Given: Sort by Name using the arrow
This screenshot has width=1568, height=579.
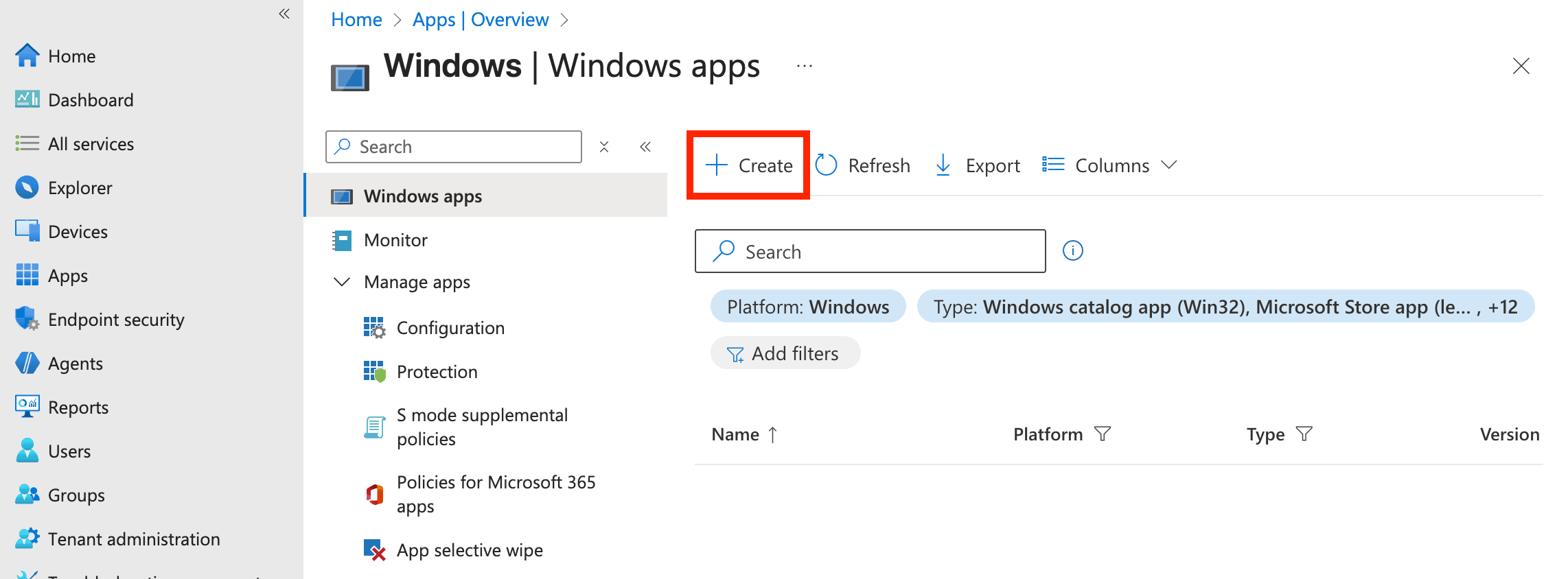Looking at the screenshot, I should point(773,434).
